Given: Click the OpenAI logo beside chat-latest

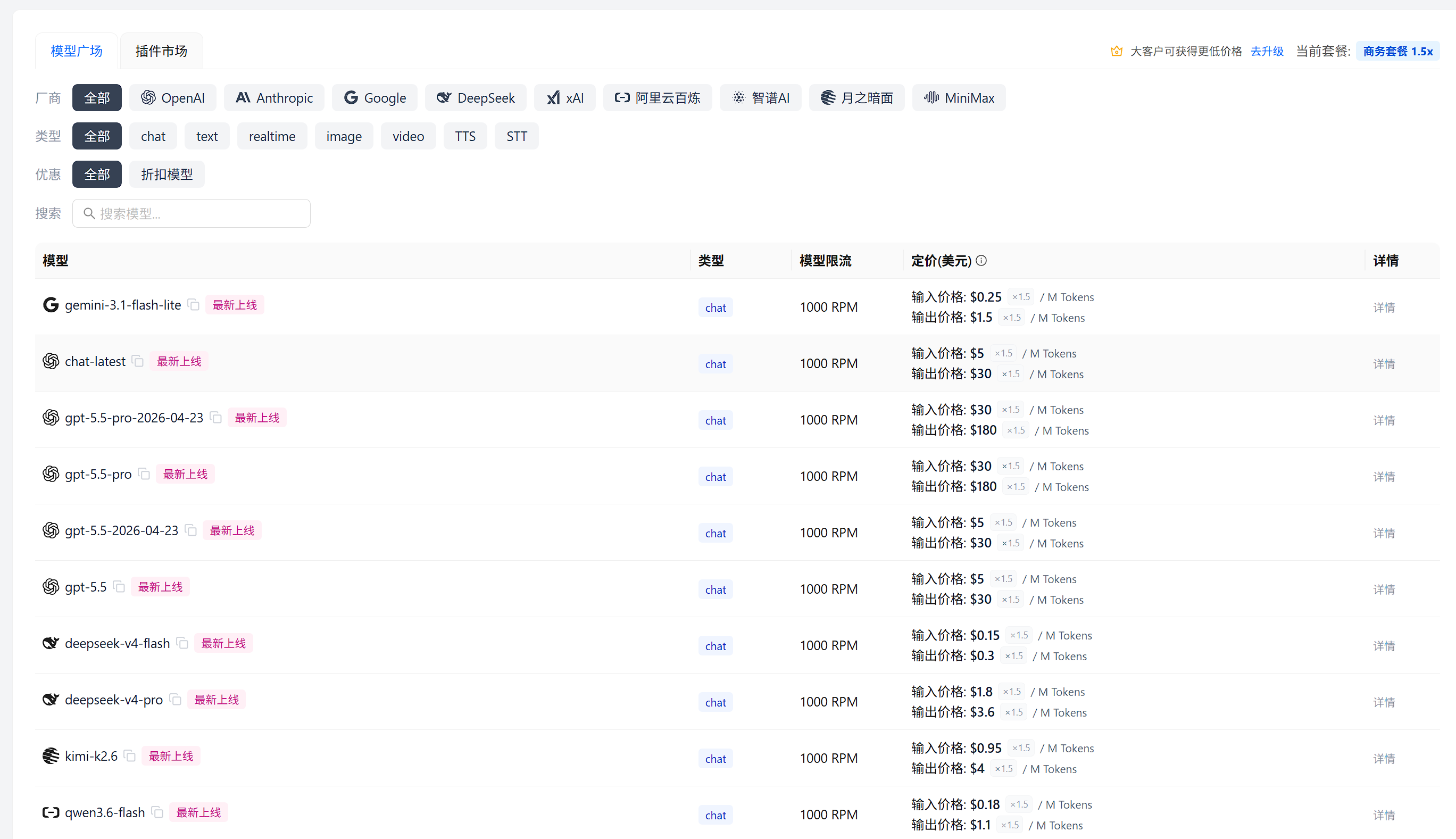Looking at the screenshot, I should 51,361.
